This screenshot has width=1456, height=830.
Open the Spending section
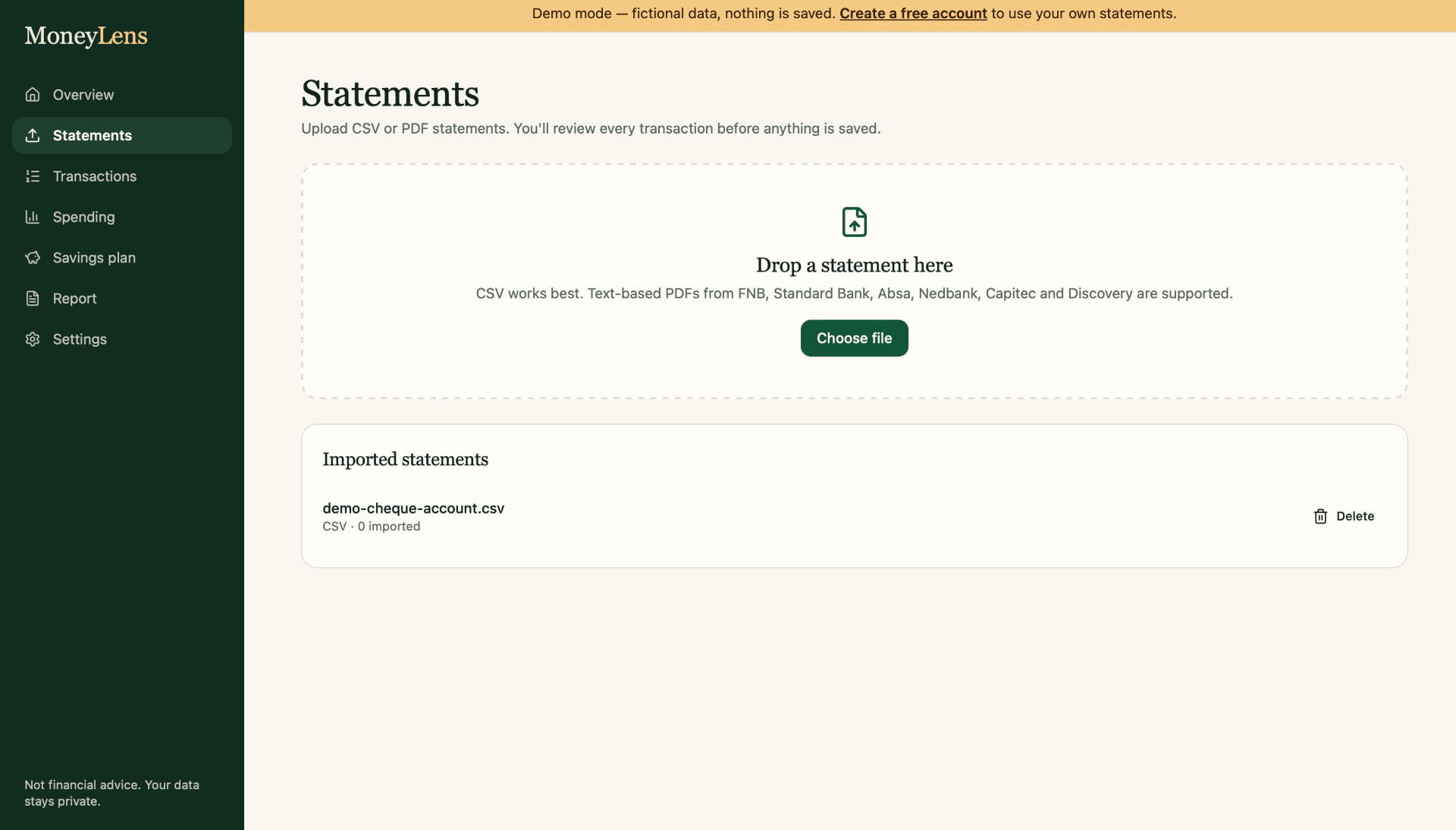122,217
